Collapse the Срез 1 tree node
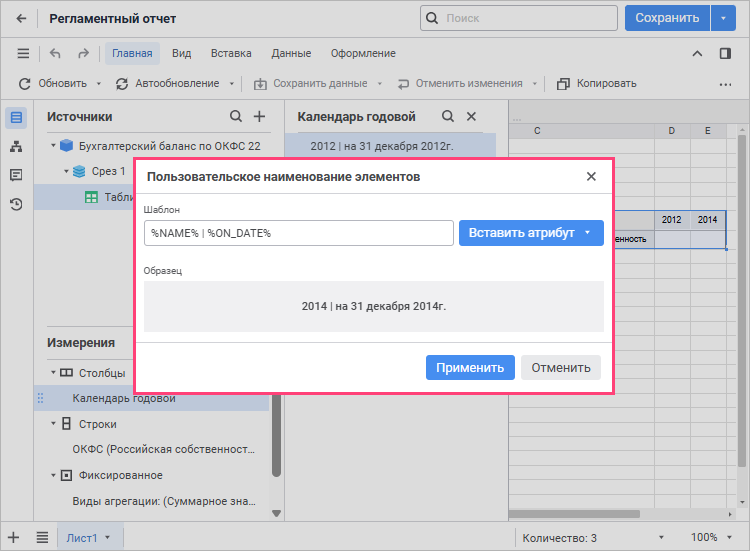The height and width of the screenshot is (551, 750). coord(66,171)
